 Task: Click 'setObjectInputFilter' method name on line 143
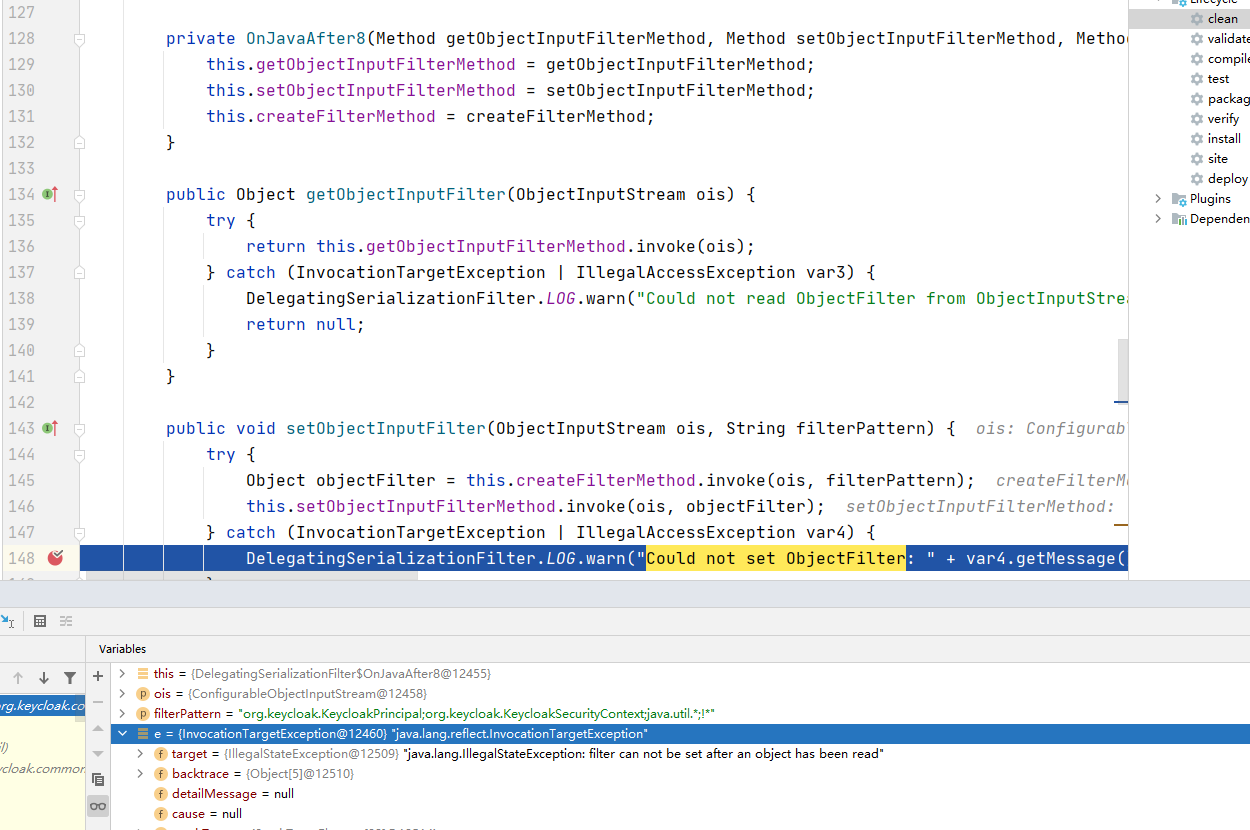pyautogui.click(x=386, y=428)
